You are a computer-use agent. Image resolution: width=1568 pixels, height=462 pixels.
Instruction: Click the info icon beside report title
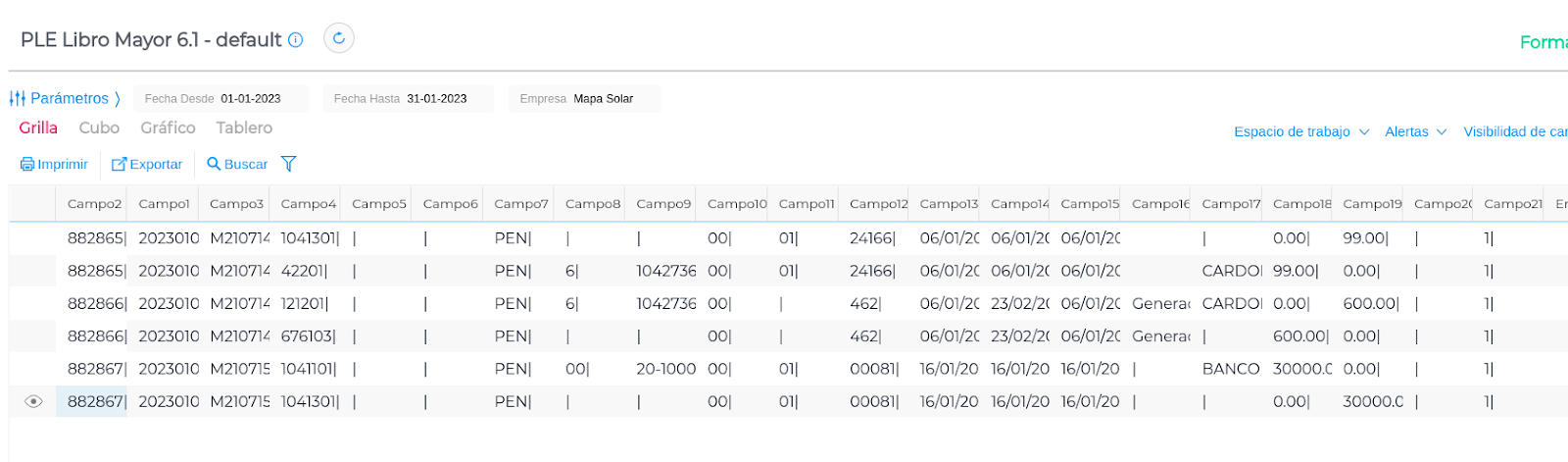[x=296, y=40]
